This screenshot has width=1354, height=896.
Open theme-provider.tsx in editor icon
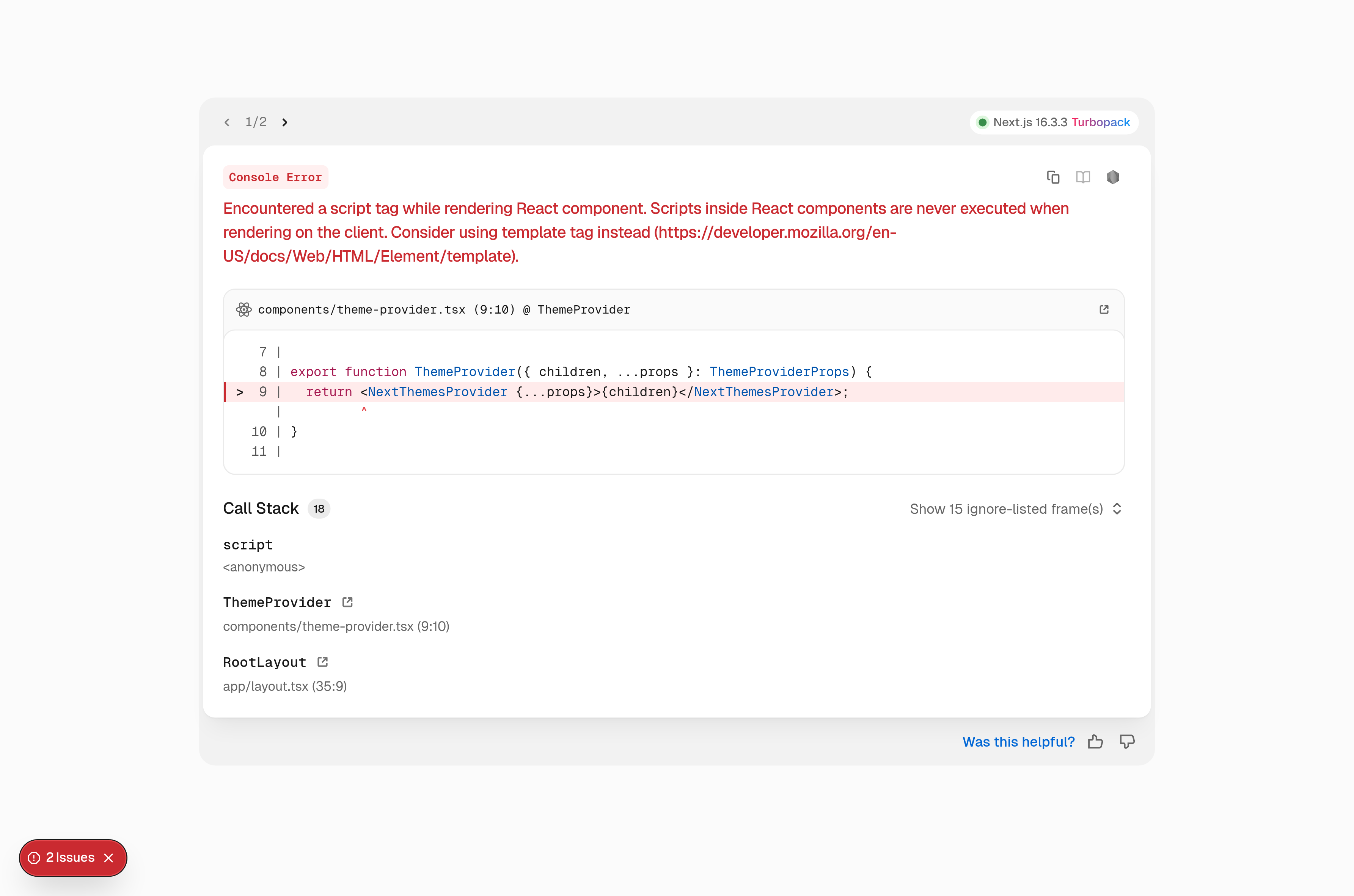pyautogui.click(x=1104, y=309)
